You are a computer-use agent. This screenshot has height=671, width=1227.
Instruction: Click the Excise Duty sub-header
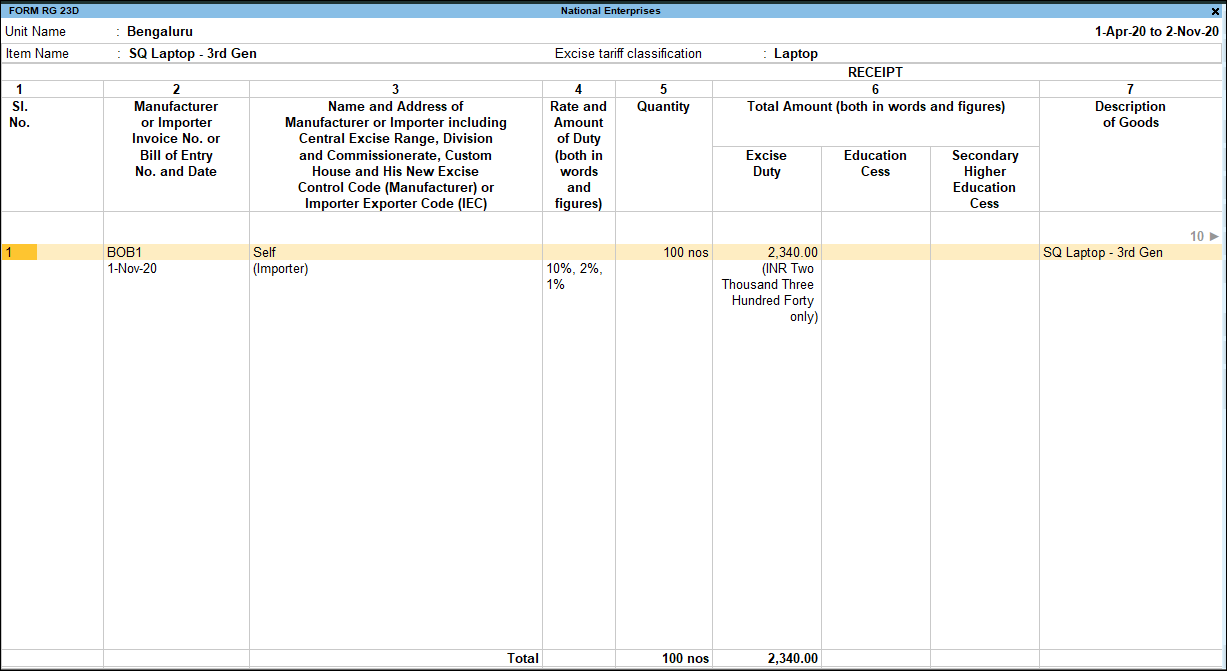[x=767, y=164]
